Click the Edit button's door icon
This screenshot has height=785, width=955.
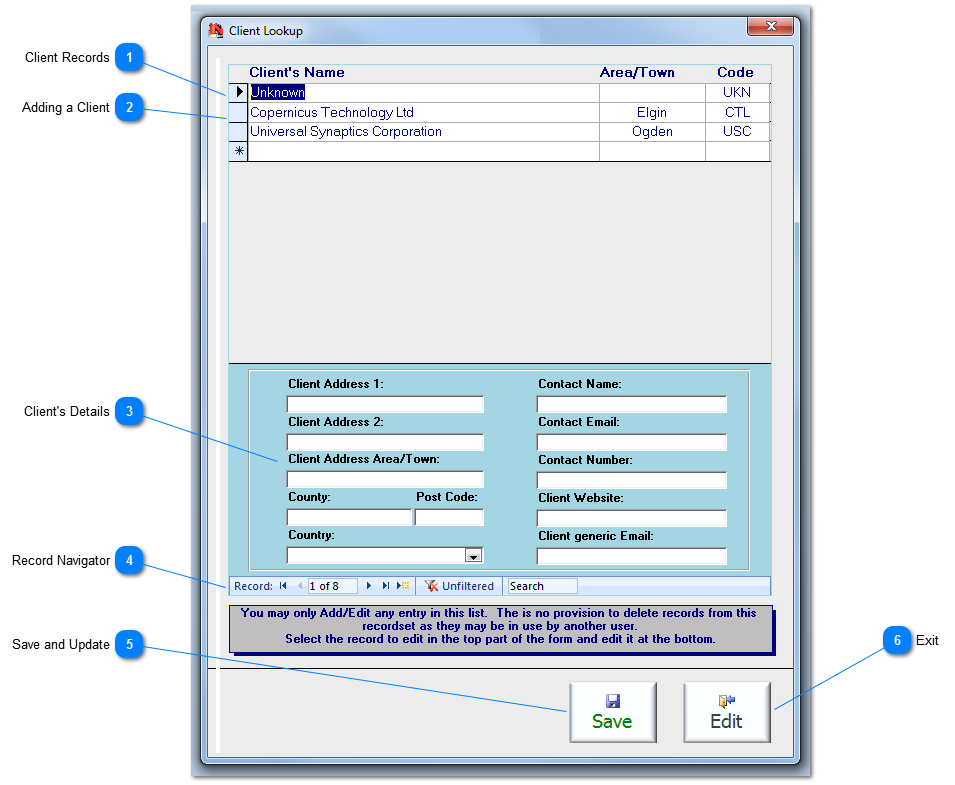coord(727,700)
